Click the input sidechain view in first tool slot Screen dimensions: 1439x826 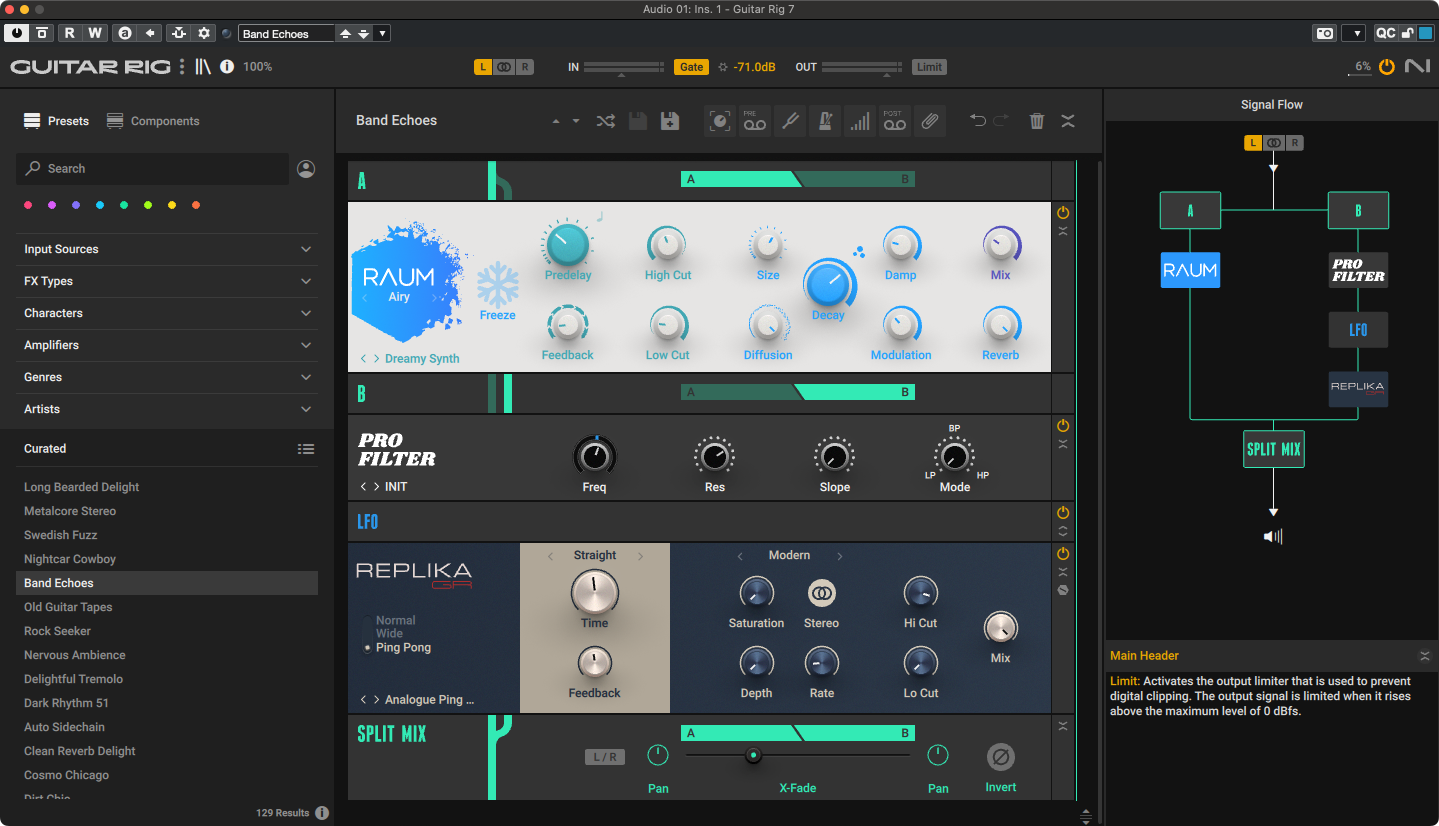(x=720, y=121)
